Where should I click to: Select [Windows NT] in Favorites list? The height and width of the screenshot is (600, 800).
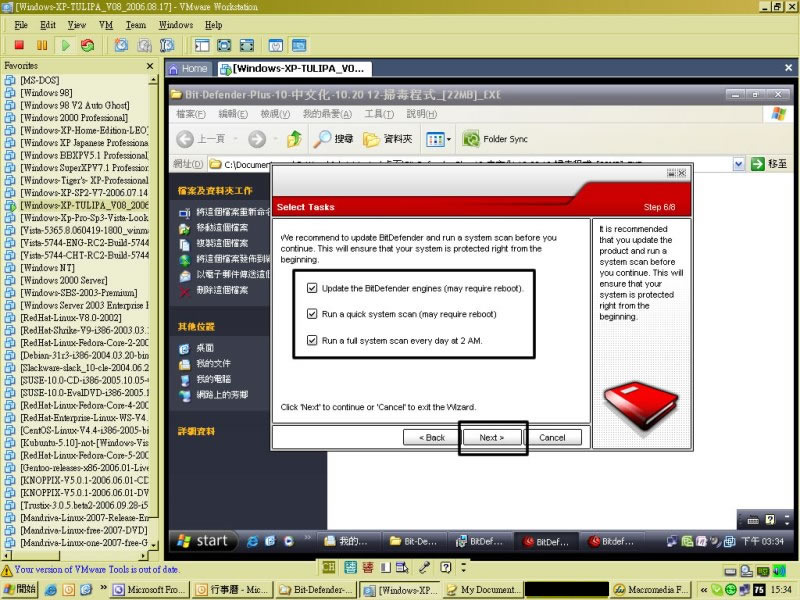47,268
